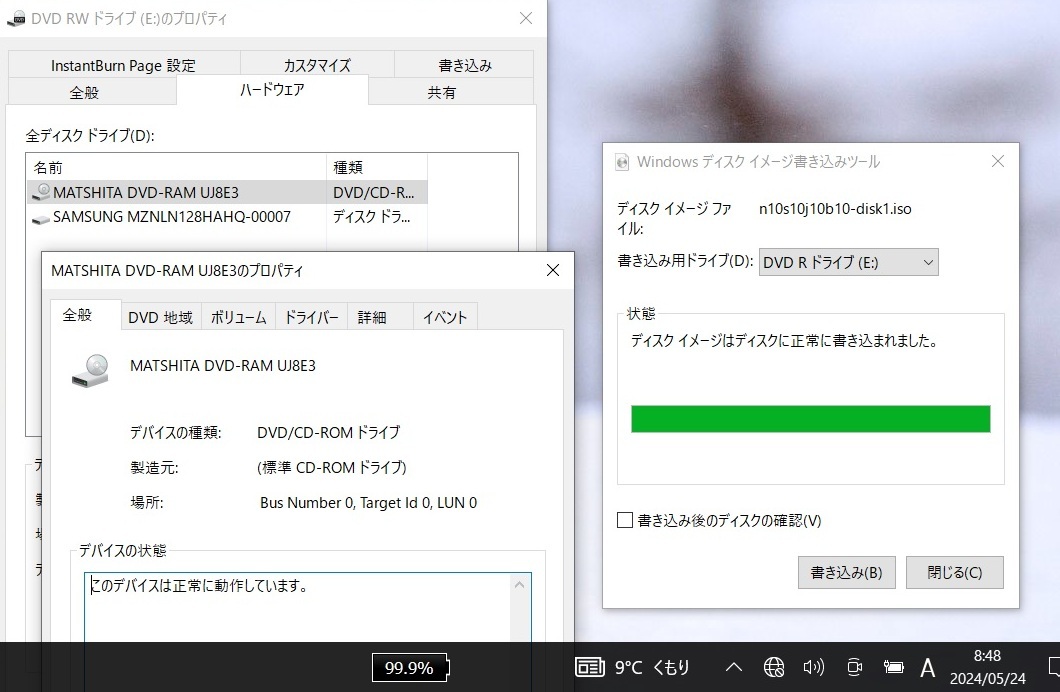Select the MATSHITA DVD-RAM UJ8E3 row
Screen dimensions: 1060x692
[x=227, y=193]
